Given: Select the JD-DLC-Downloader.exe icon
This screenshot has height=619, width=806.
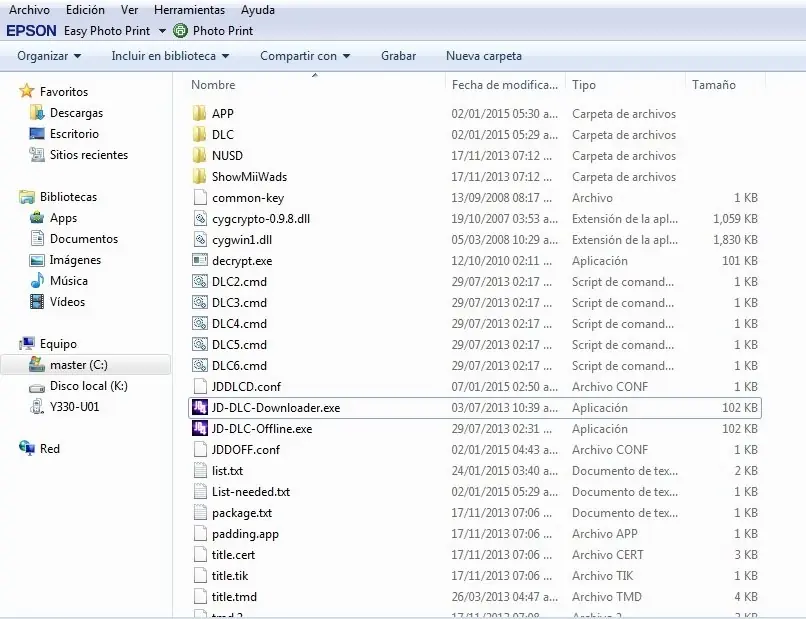Looking at the screenshot, I should point(199,408).
